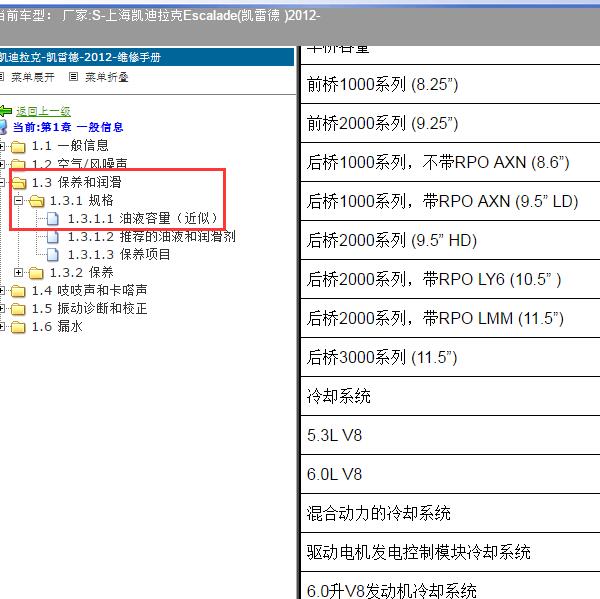The height and width of the screenshot is (599, 600).
Task: Click the folder icon of 1.3.2 保养
Action: click(x=36, y=273)
